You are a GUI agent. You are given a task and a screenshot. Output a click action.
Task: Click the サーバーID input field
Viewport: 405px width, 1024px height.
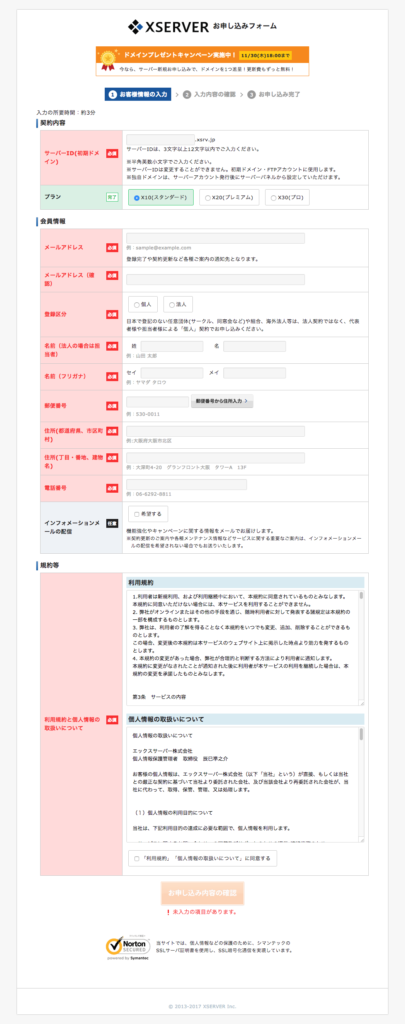coord(160,140)
